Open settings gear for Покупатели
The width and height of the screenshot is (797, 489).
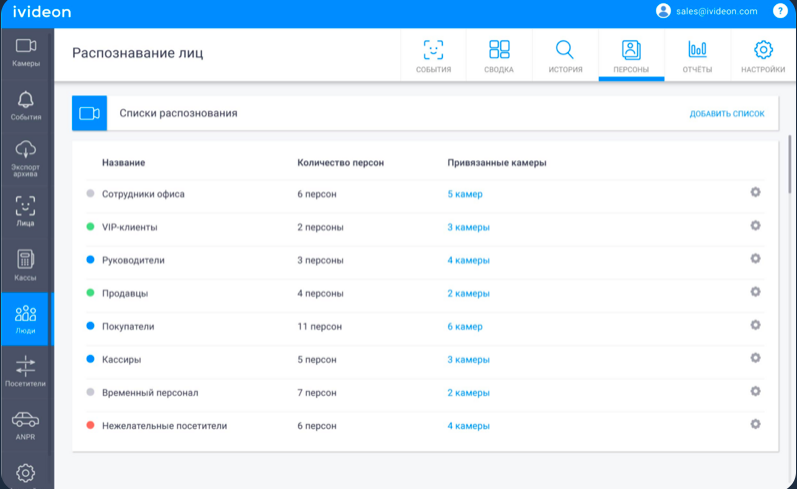click(755, 325)
